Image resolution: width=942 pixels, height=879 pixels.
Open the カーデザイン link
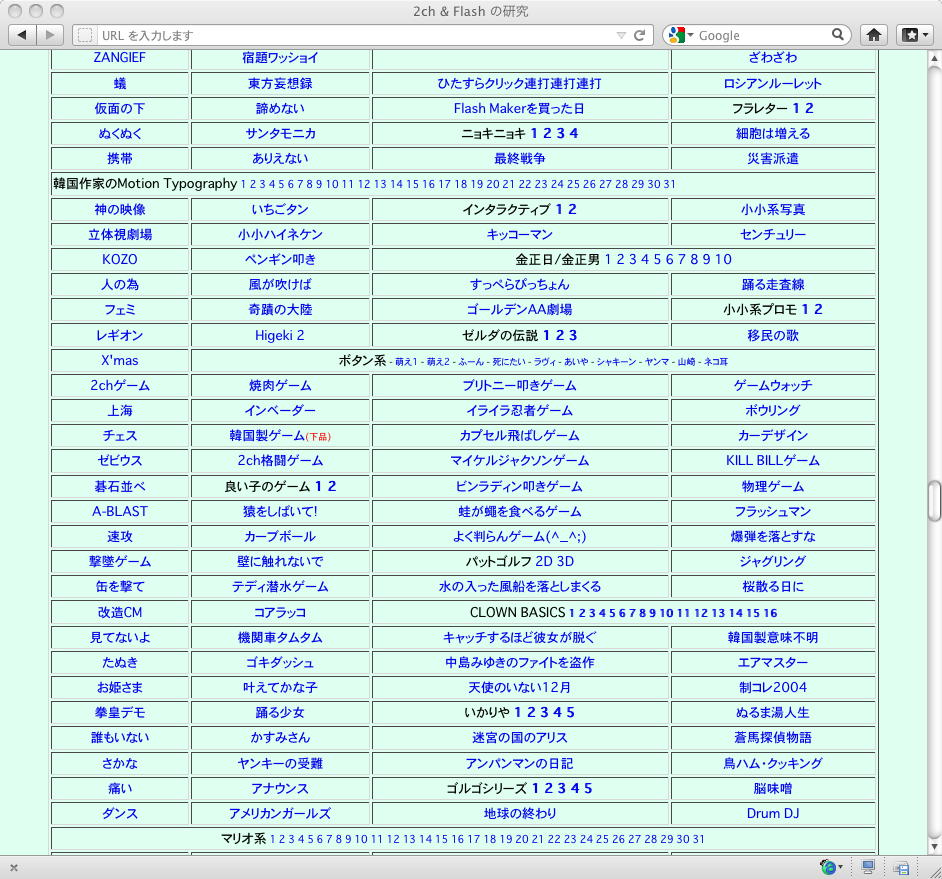point(773,436)
